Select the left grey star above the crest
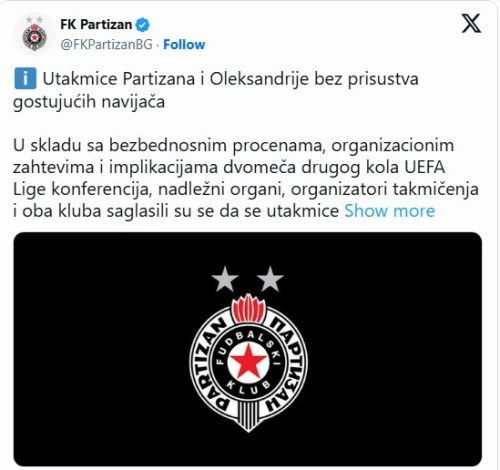Screen dimensions: 500x470 225,279
